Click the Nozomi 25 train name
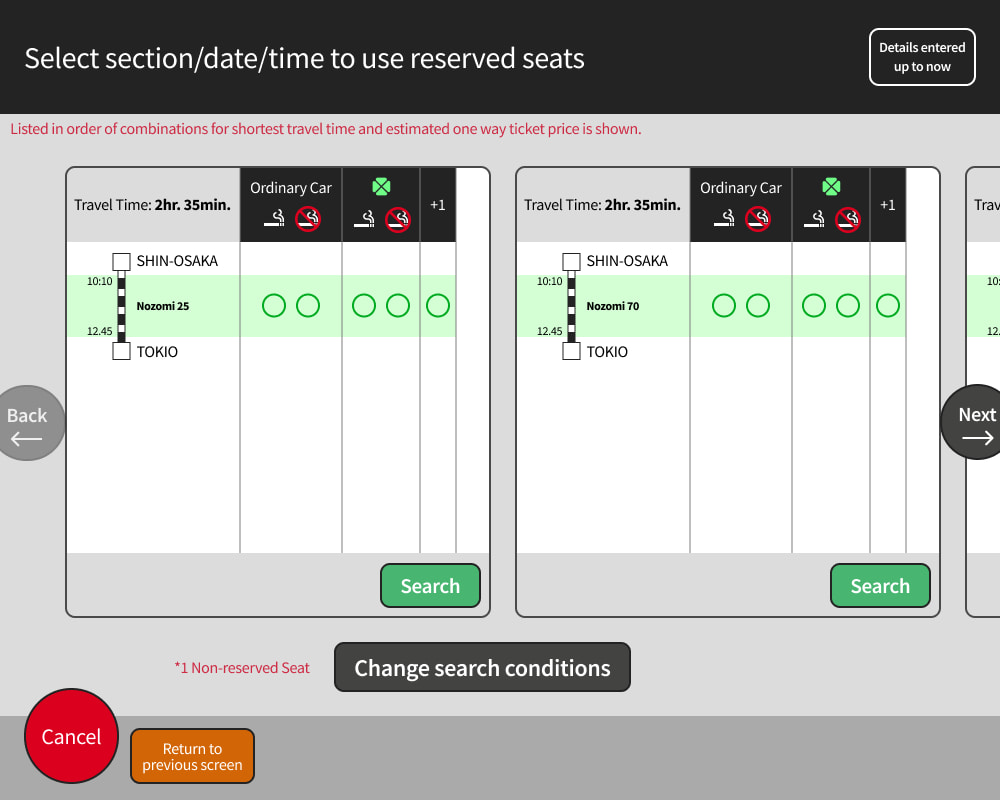This screenshot has height=800, width=1000. coord(163,306)
